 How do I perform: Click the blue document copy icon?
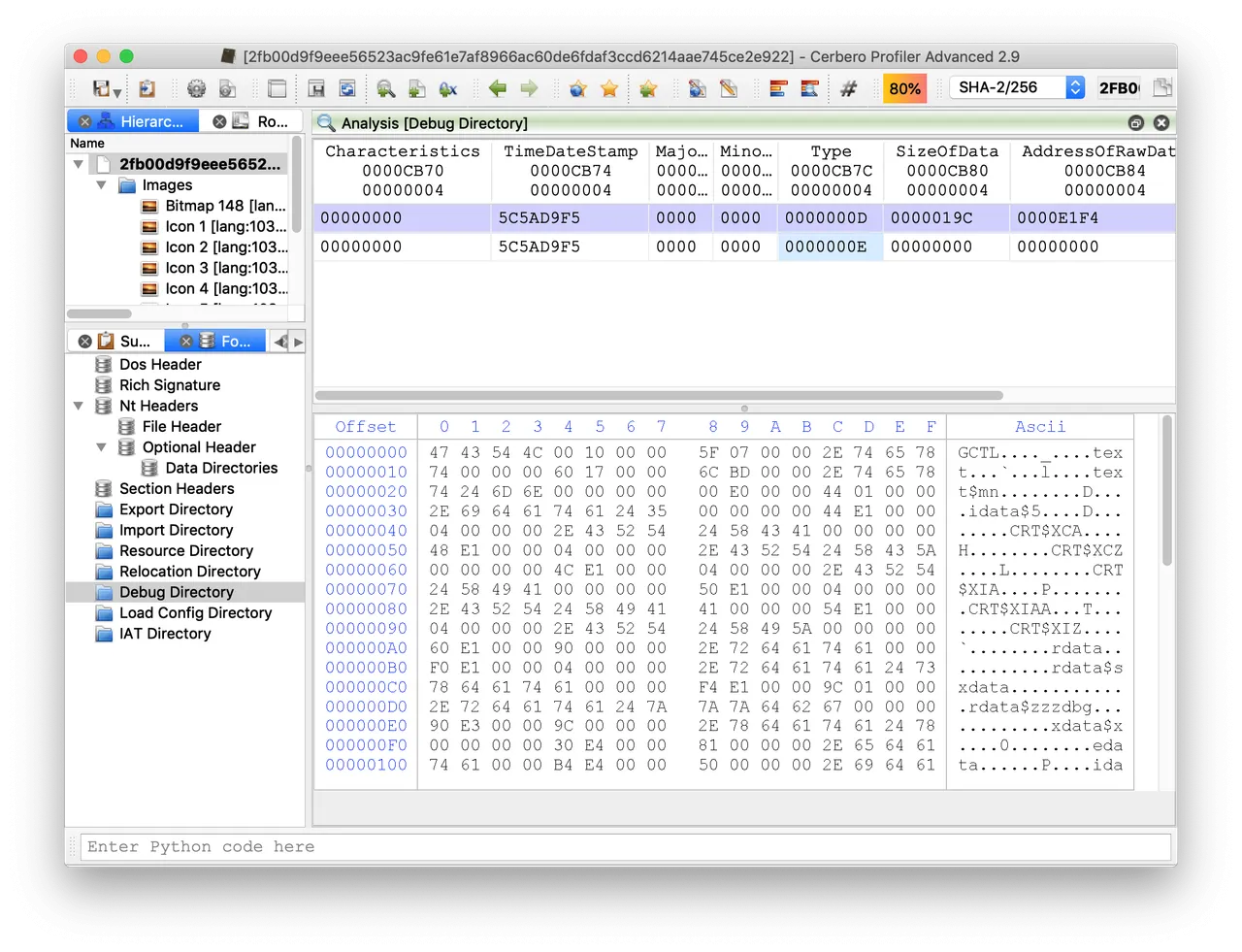(697, 88)
